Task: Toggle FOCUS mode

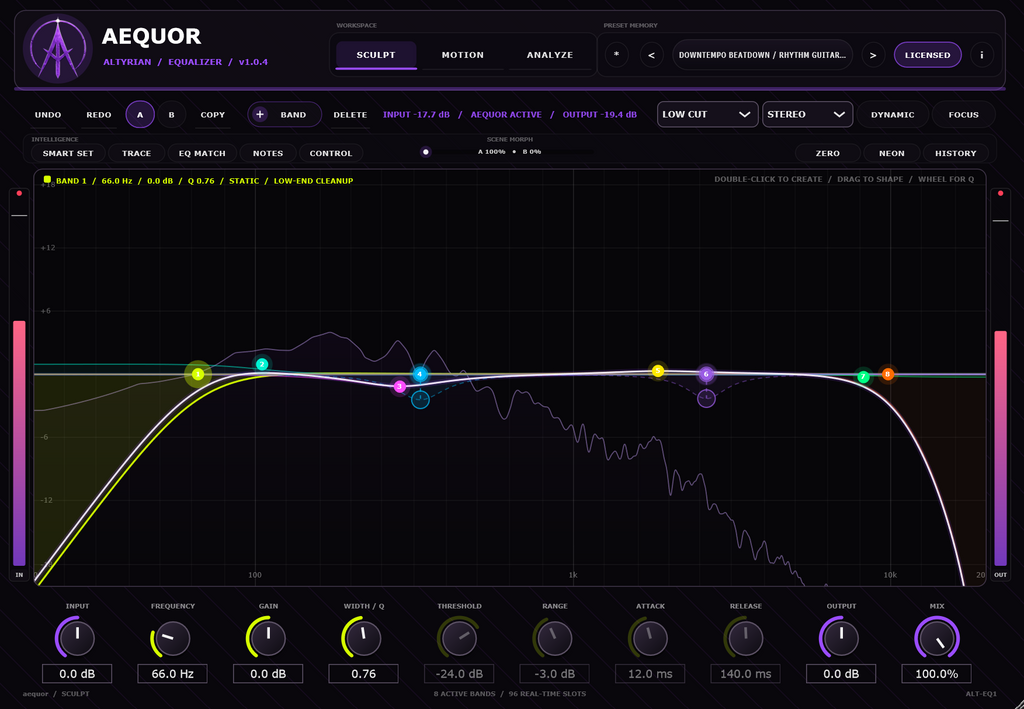Action: click(x=963, y=114)
